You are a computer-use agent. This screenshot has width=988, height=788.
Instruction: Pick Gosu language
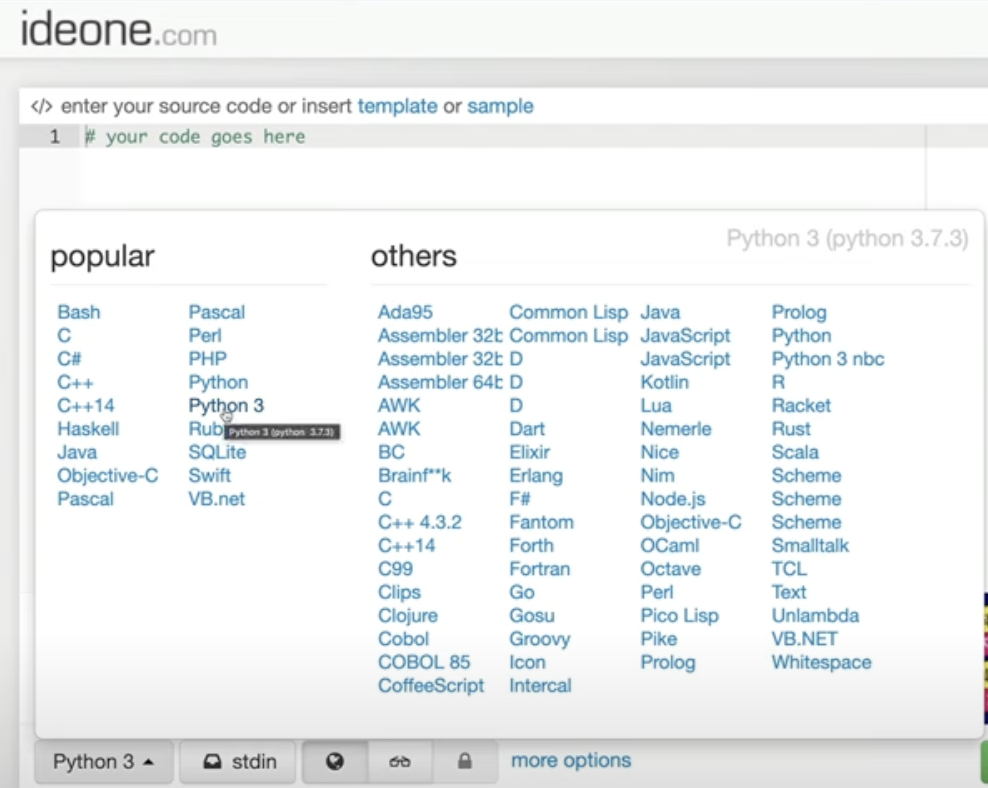(x=532, y=615)
